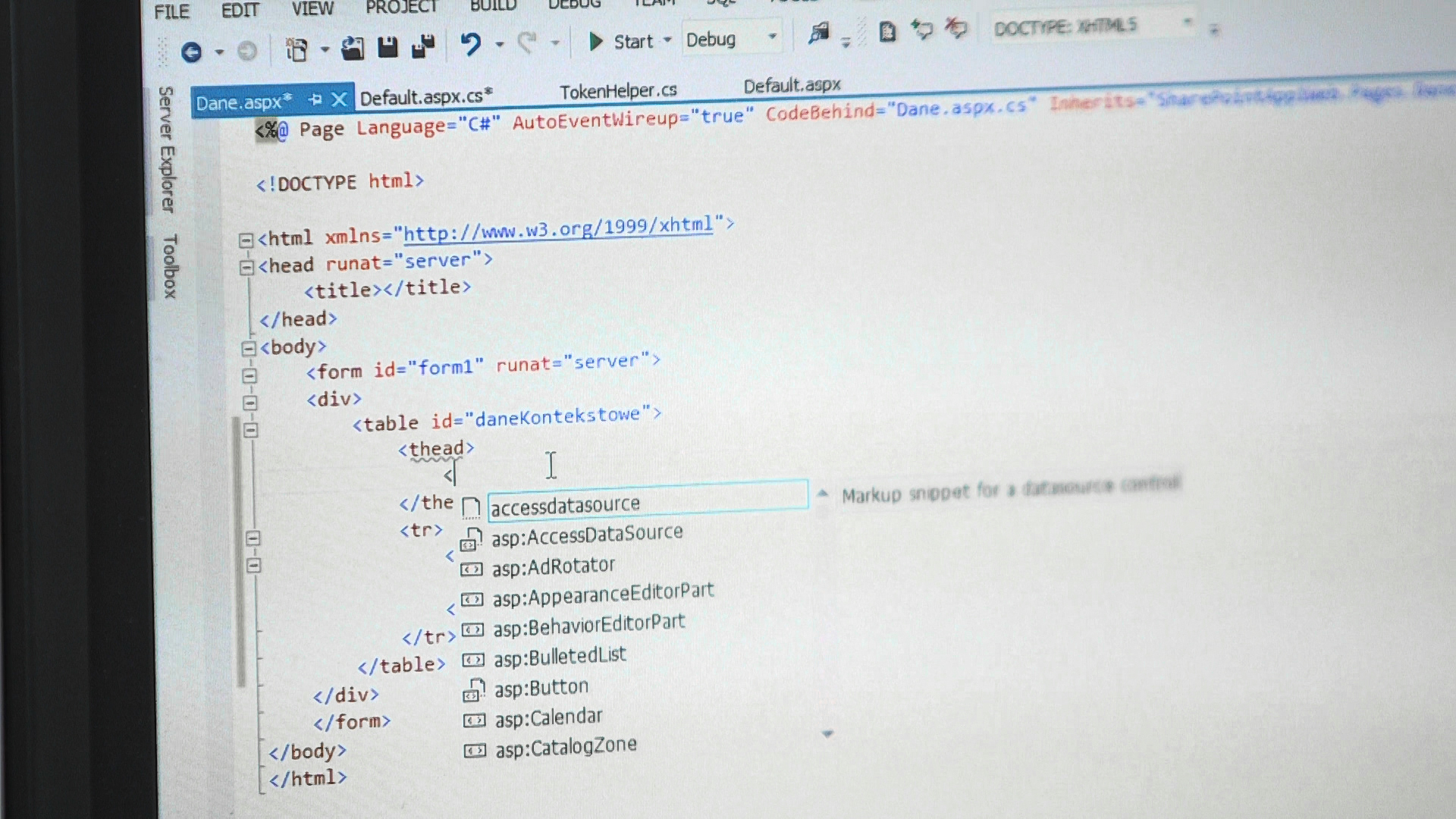Click the New Project toolbar icon

click(x=297, y=50)
